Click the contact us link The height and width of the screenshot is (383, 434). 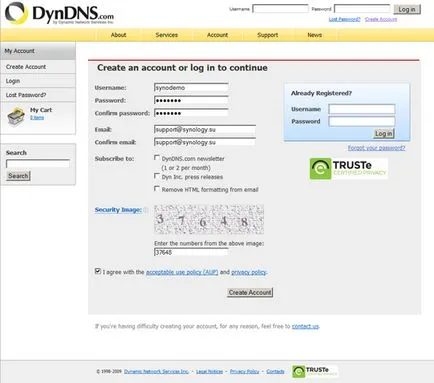pos(305,326)
